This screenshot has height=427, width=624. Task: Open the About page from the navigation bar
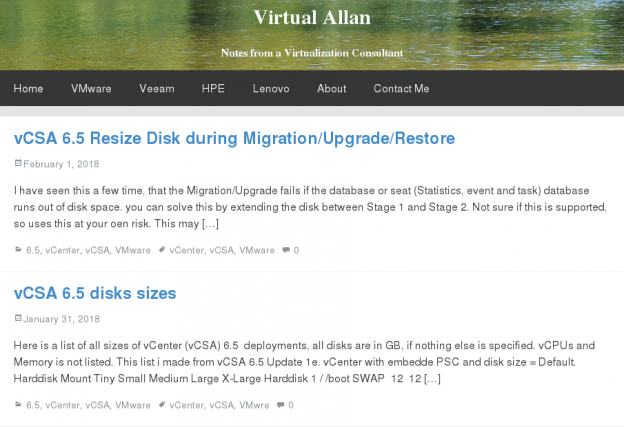tap(331, 88)
